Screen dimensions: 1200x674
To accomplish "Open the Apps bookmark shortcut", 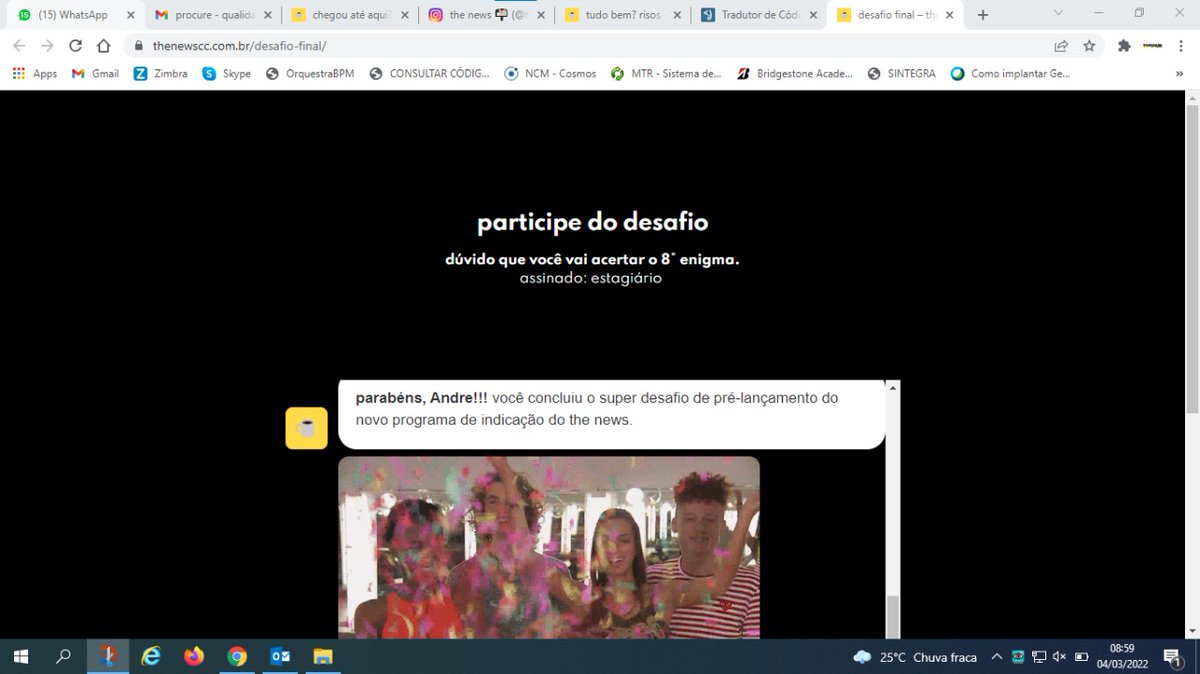I will pyautogui.click(x=35, y=73).
